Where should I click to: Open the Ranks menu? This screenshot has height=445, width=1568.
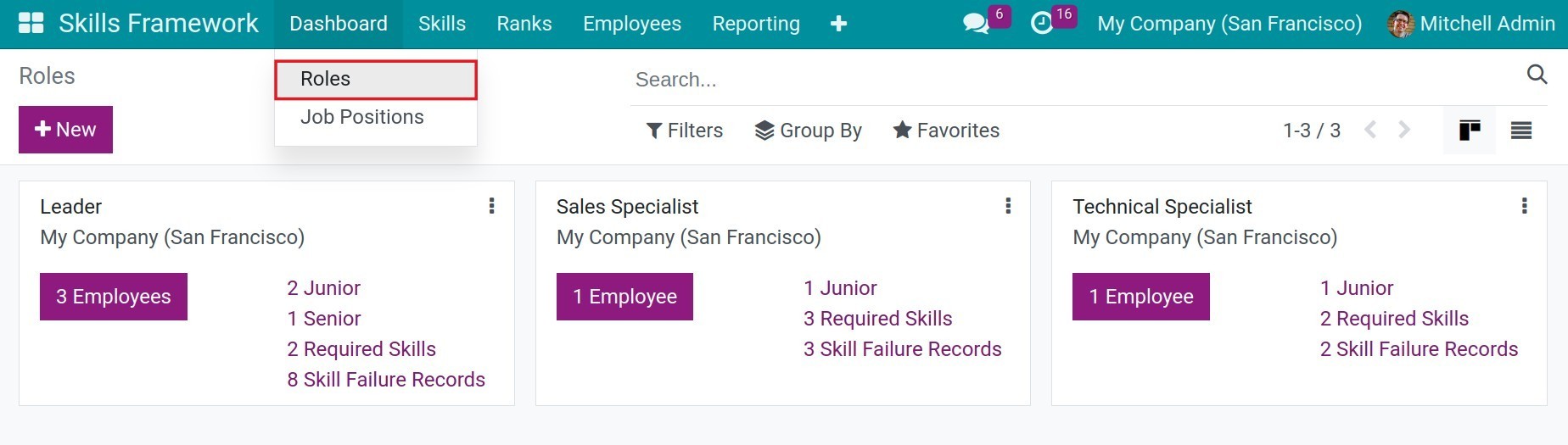point(524,24)
